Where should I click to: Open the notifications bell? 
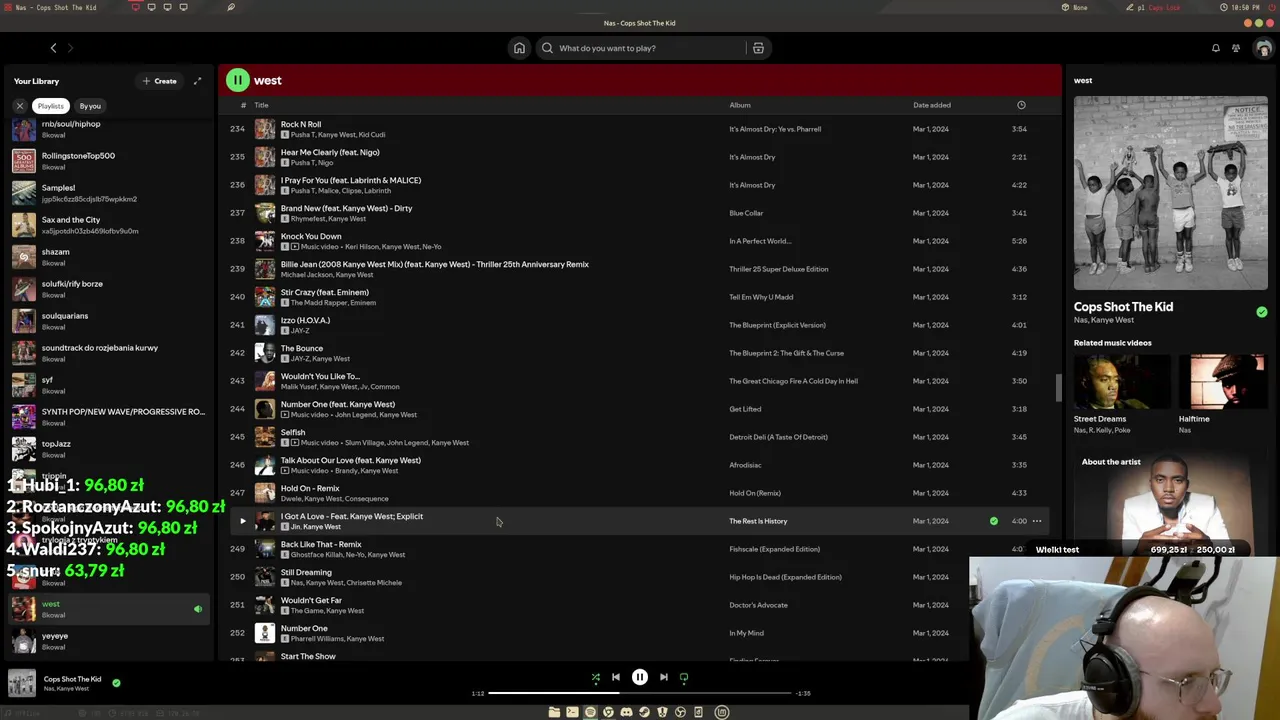tap(1216, 48)
